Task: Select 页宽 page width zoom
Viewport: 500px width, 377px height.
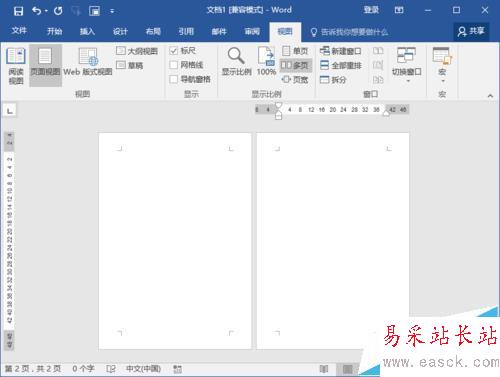Action: pos(295,79)
